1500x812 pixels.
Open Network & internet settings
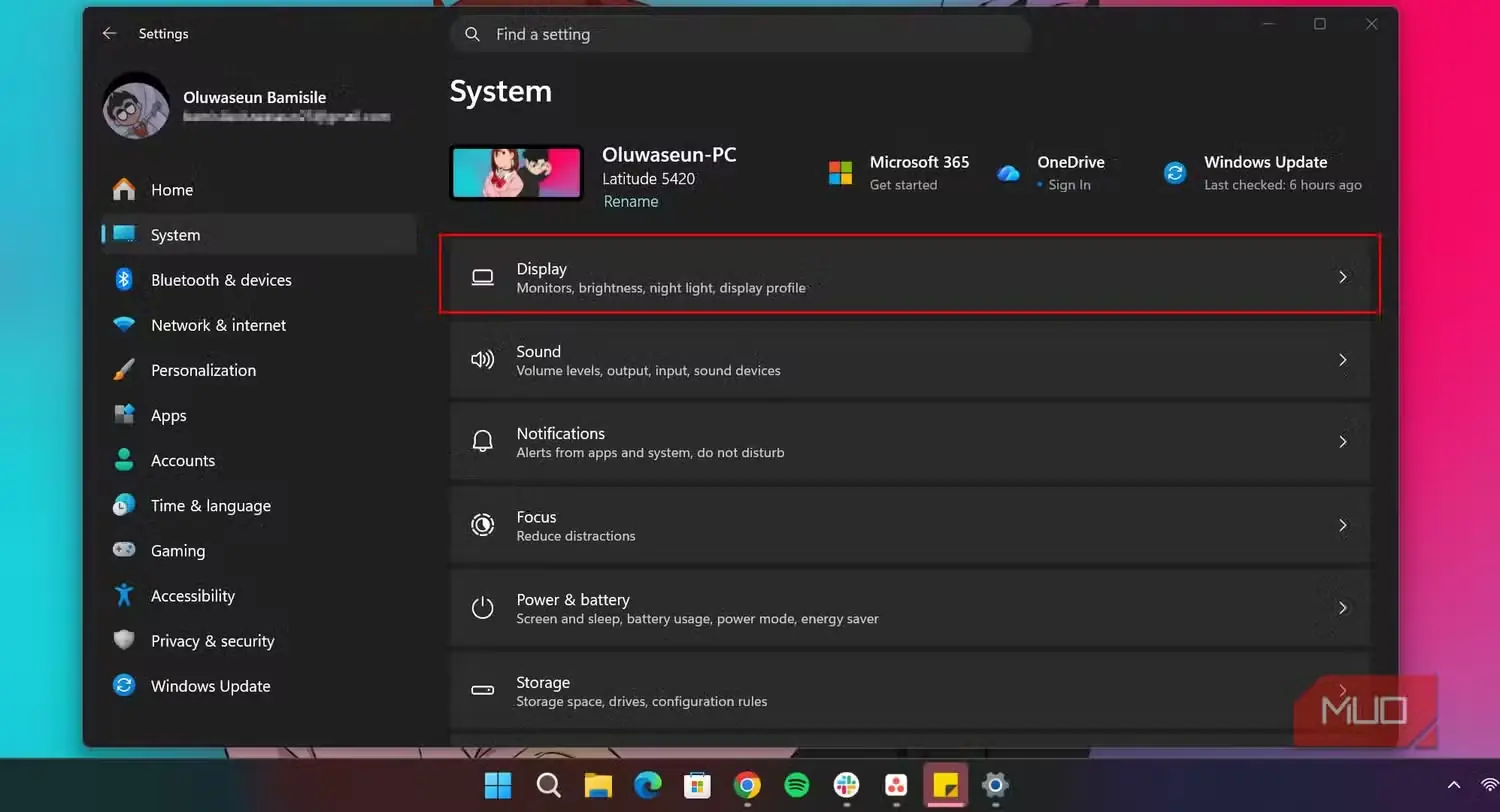(x=260, y=325)
